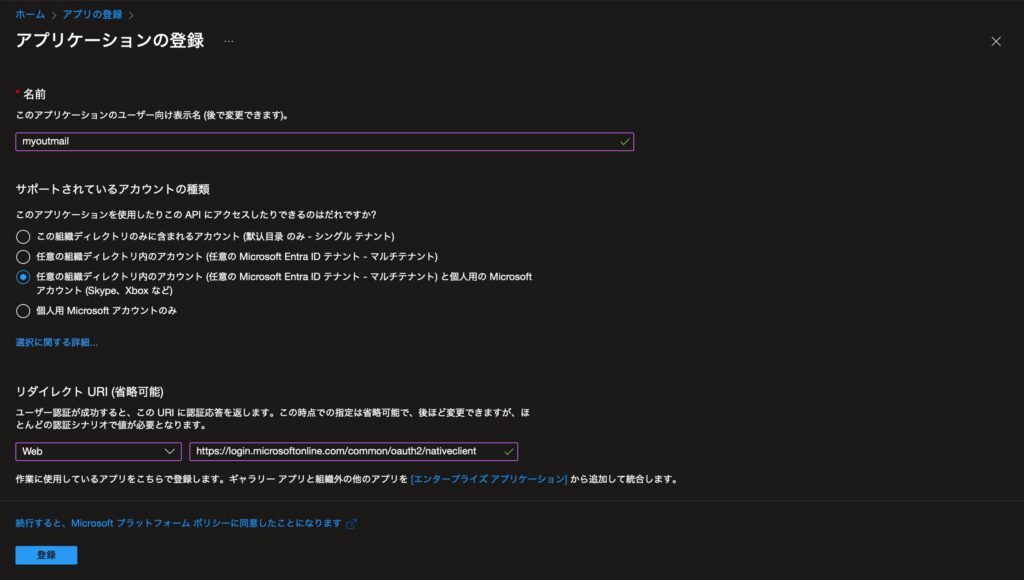Click the アプリケーションの登録 page title
Viewport: 1024px width, 580px height.
coord(110,41)
